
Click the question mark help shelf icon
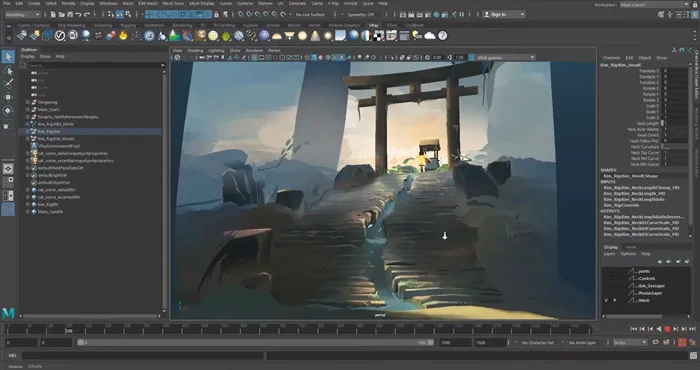pyautogui.click(x=442, y=36)
